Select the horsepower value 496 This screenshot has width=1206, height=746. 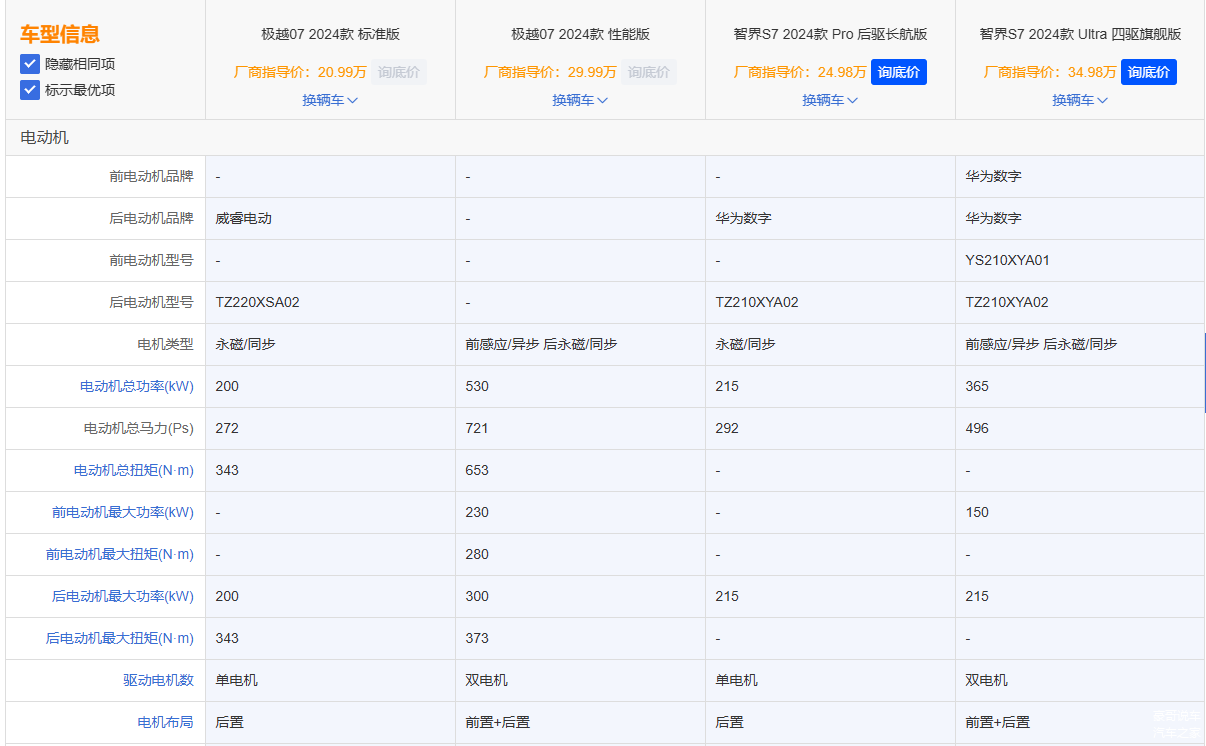[977, 428]
